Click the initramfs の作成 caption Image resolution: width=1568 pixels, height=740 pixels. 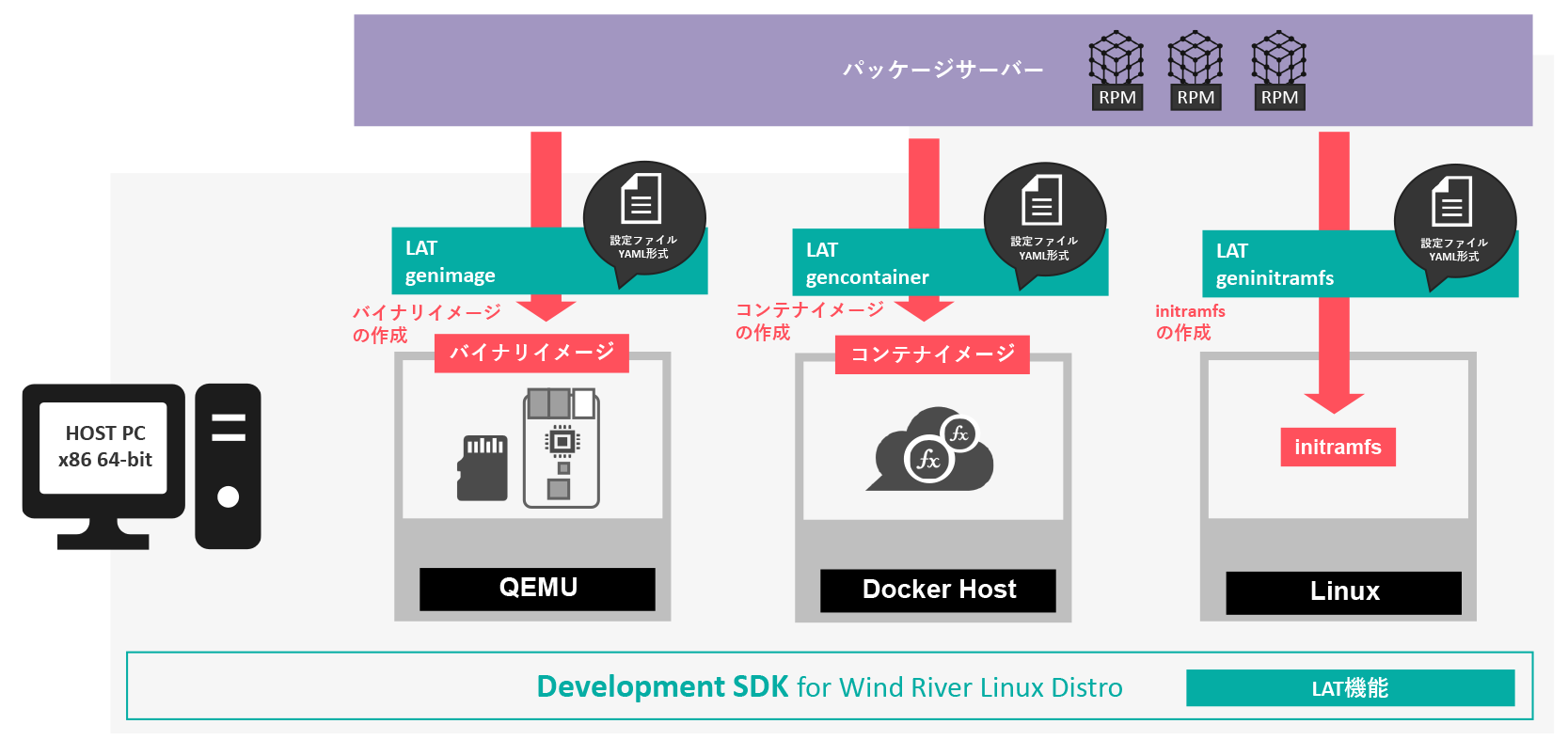[1190, 322]
